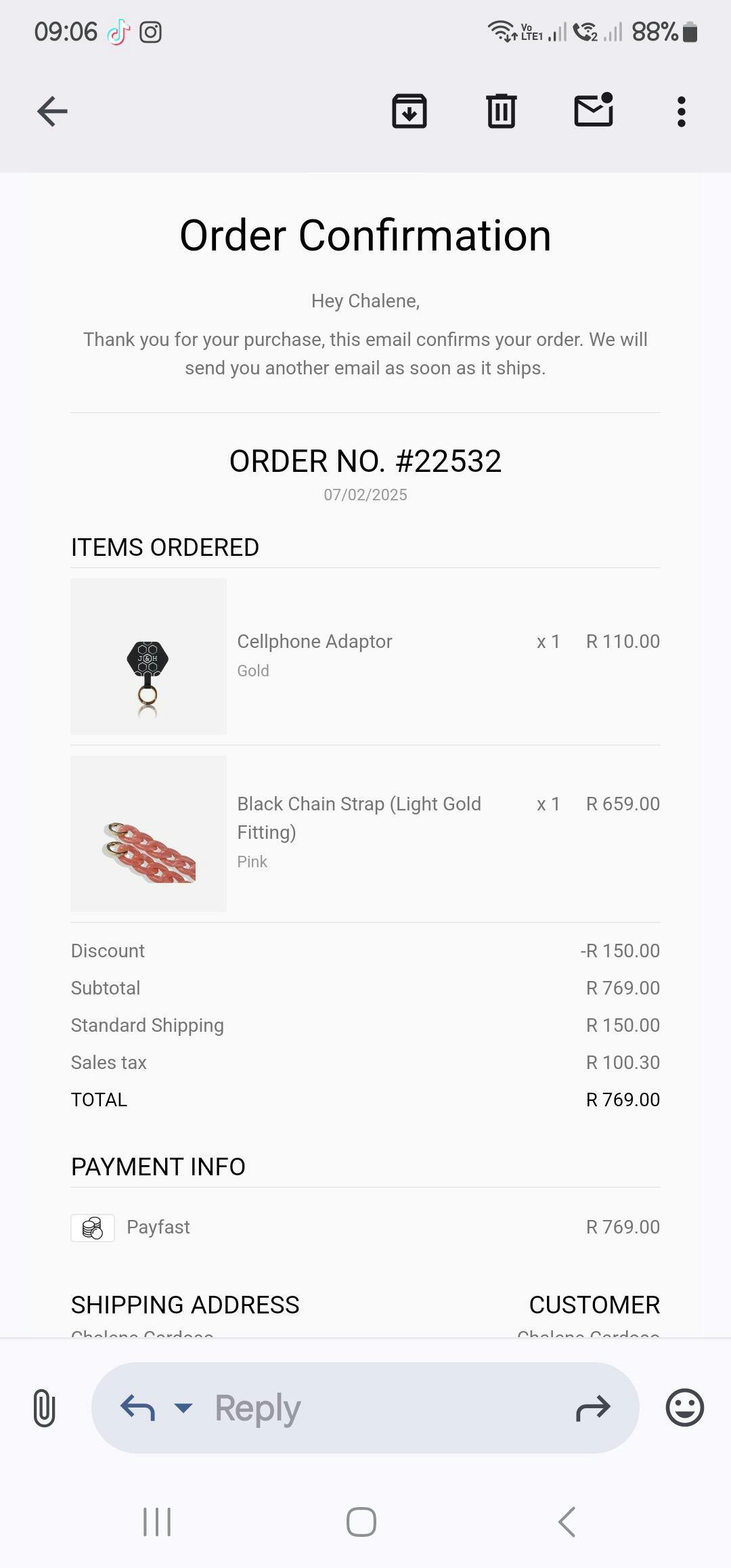The image size is (731, 1568).
Task: Tap the forward arrow in reply bar
Action: [x=593, y=1409]
